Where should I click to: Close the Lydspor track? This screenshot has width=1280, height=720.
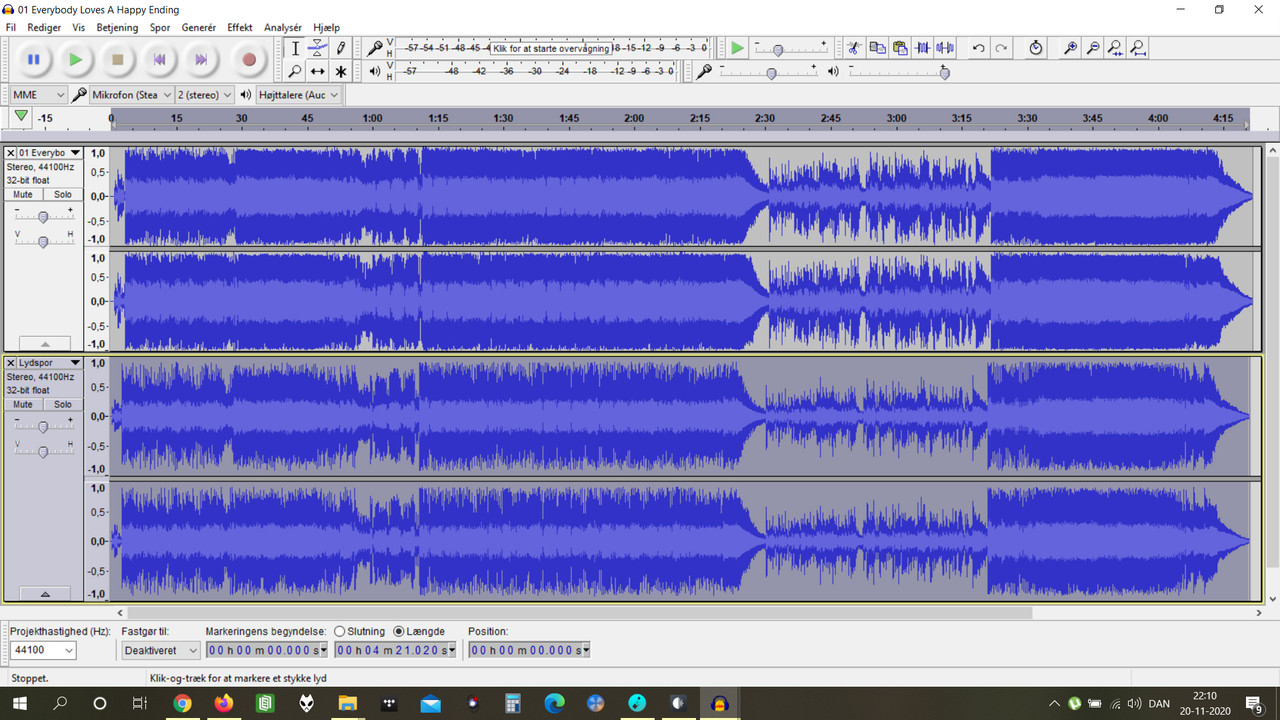11,363
